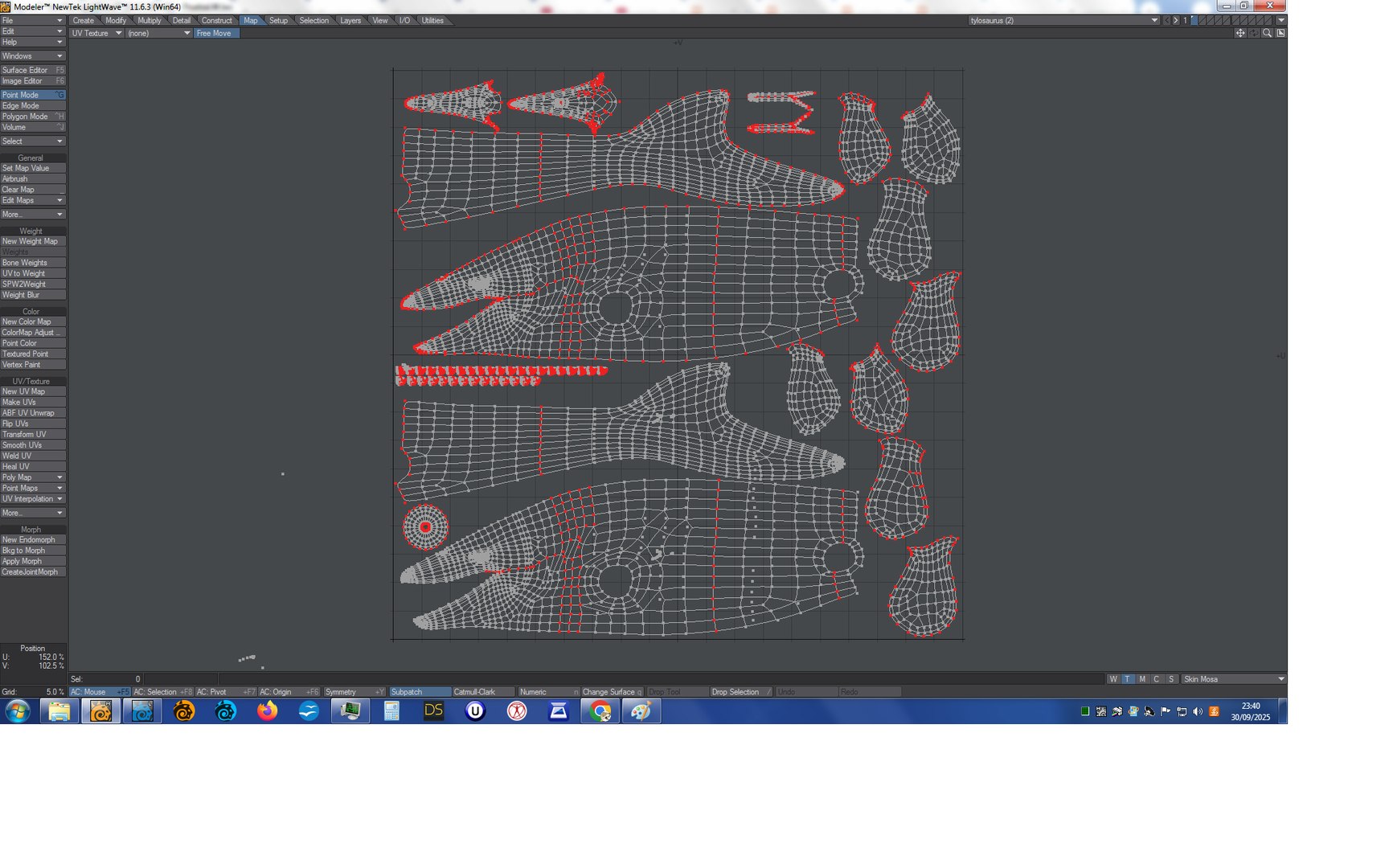
Task: Click the Action Center flag tray icon
Action: click(x=1166, y=711)
